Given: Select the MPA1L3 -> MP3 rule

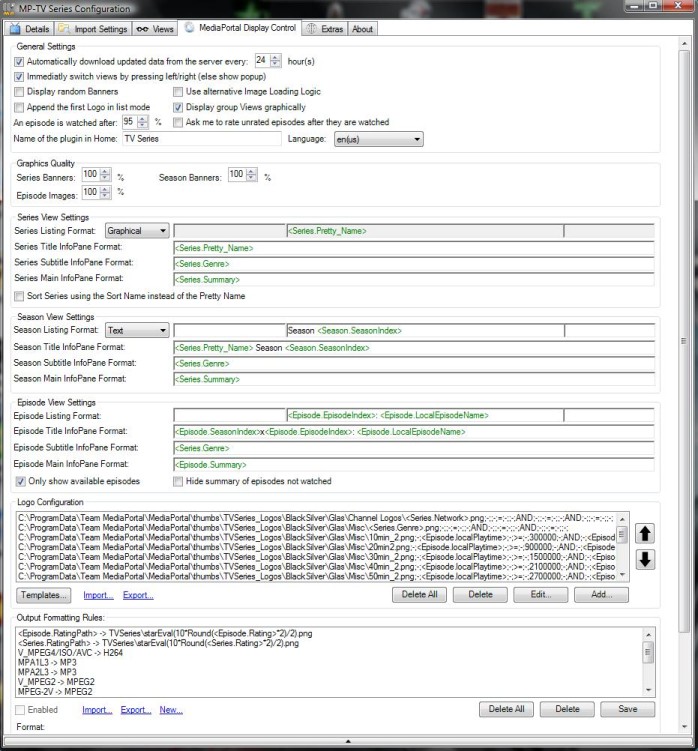Looking at the screenshot, I should click(x=47, y=662).
